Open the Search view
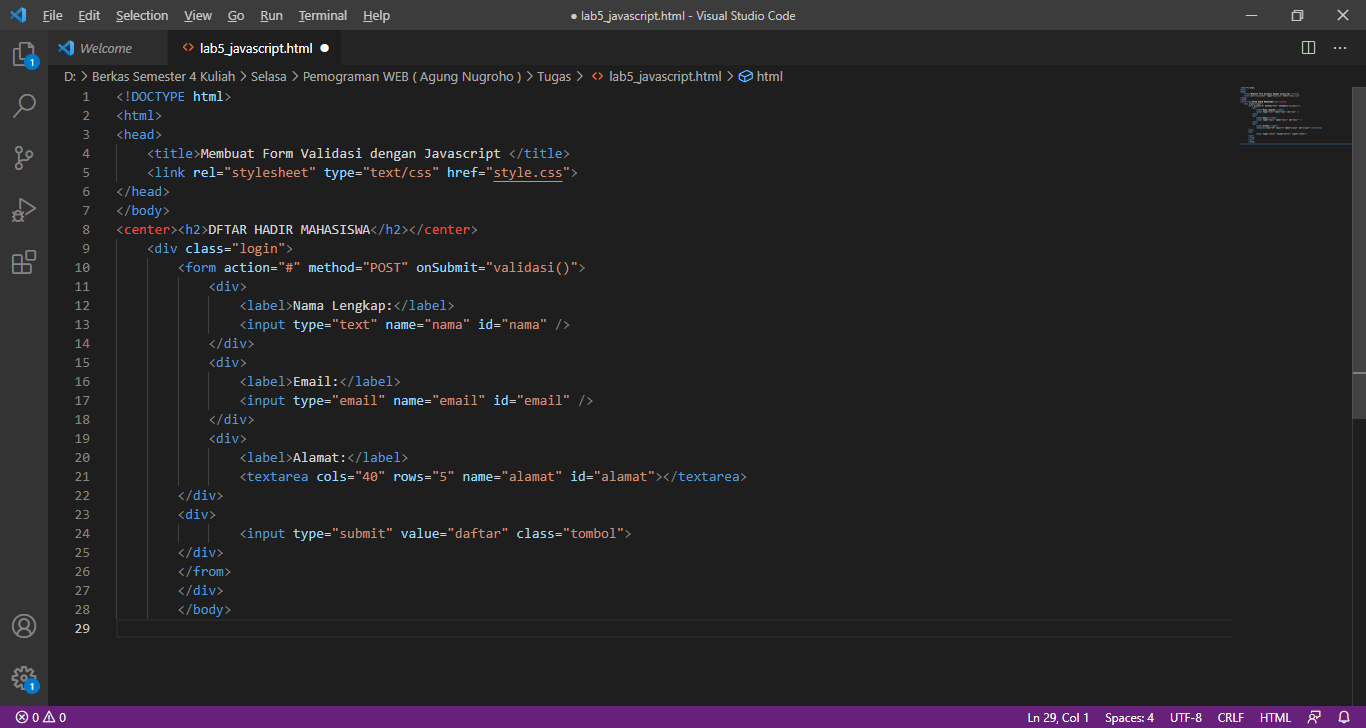 [24, 105]
